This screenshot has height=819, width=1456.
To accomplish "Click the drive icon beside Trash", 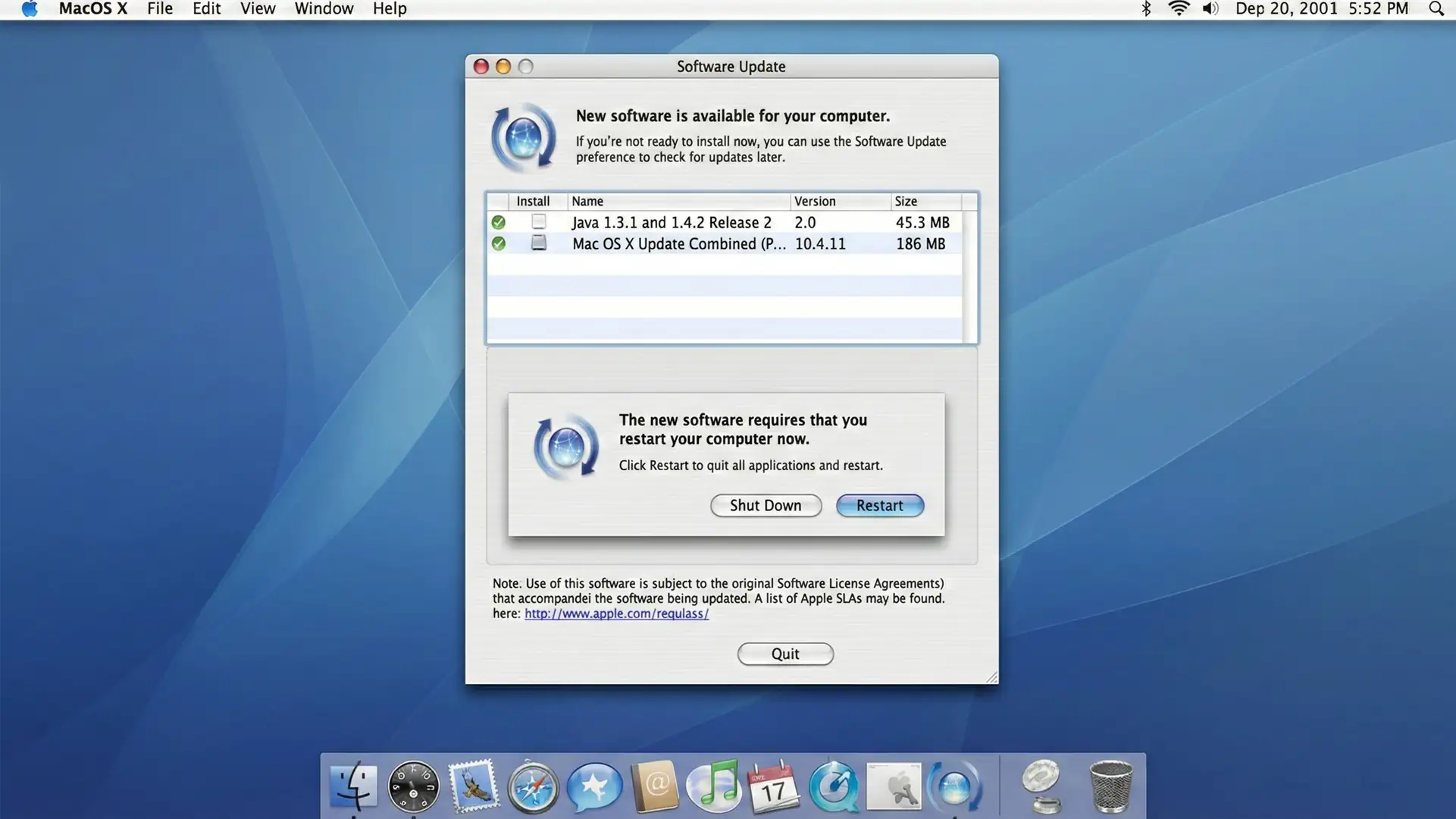I will coord(1043,786).
